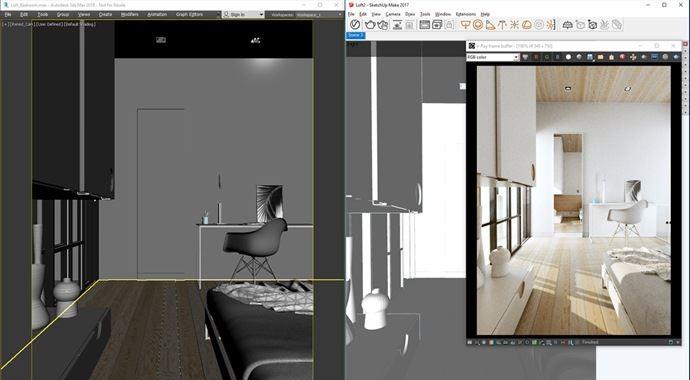Open the V-Ray Asset Editor icon

point(355,25)
